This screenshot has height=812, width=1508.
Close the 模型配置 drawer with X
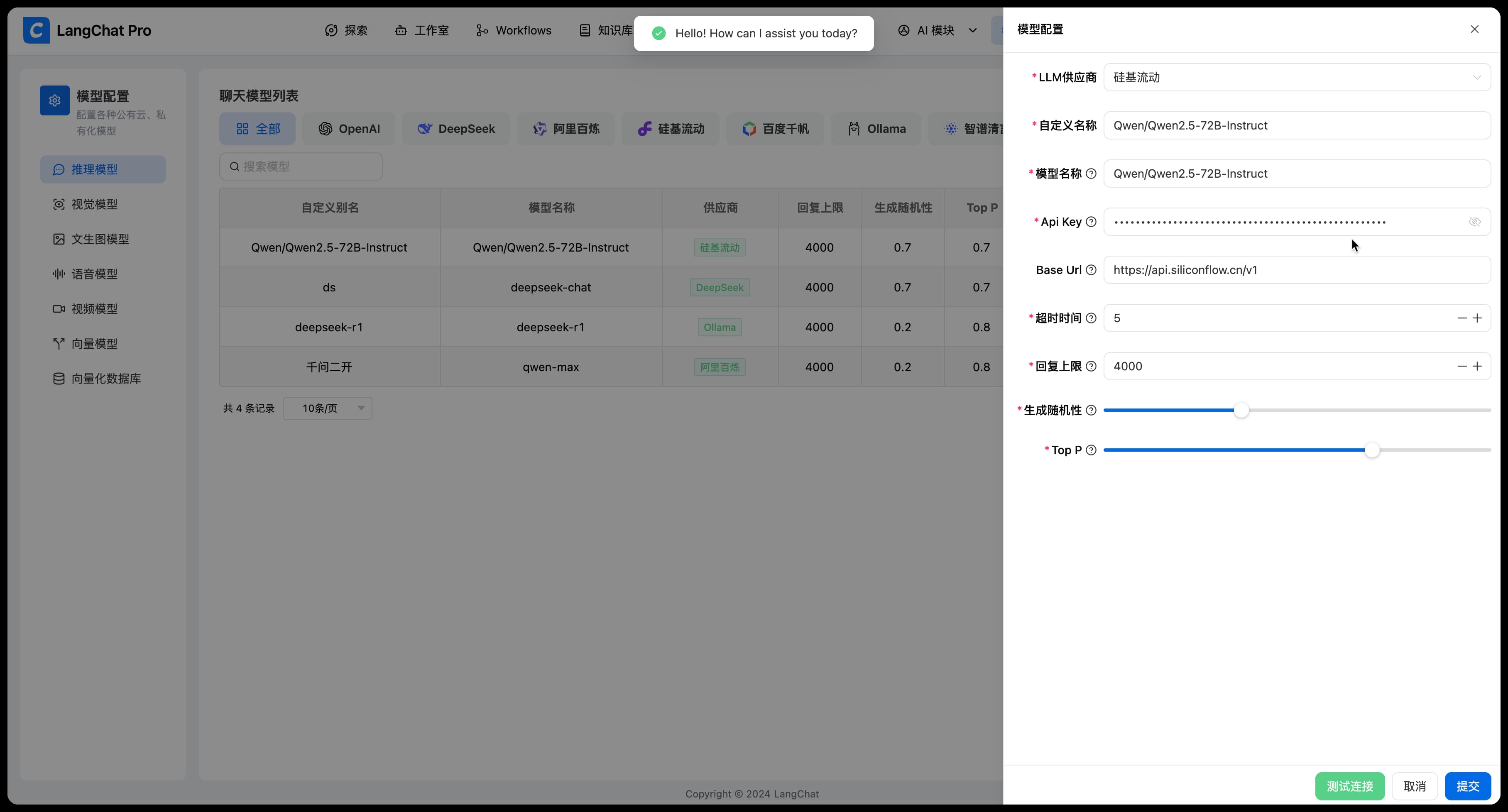click(x=1474, y=29)
